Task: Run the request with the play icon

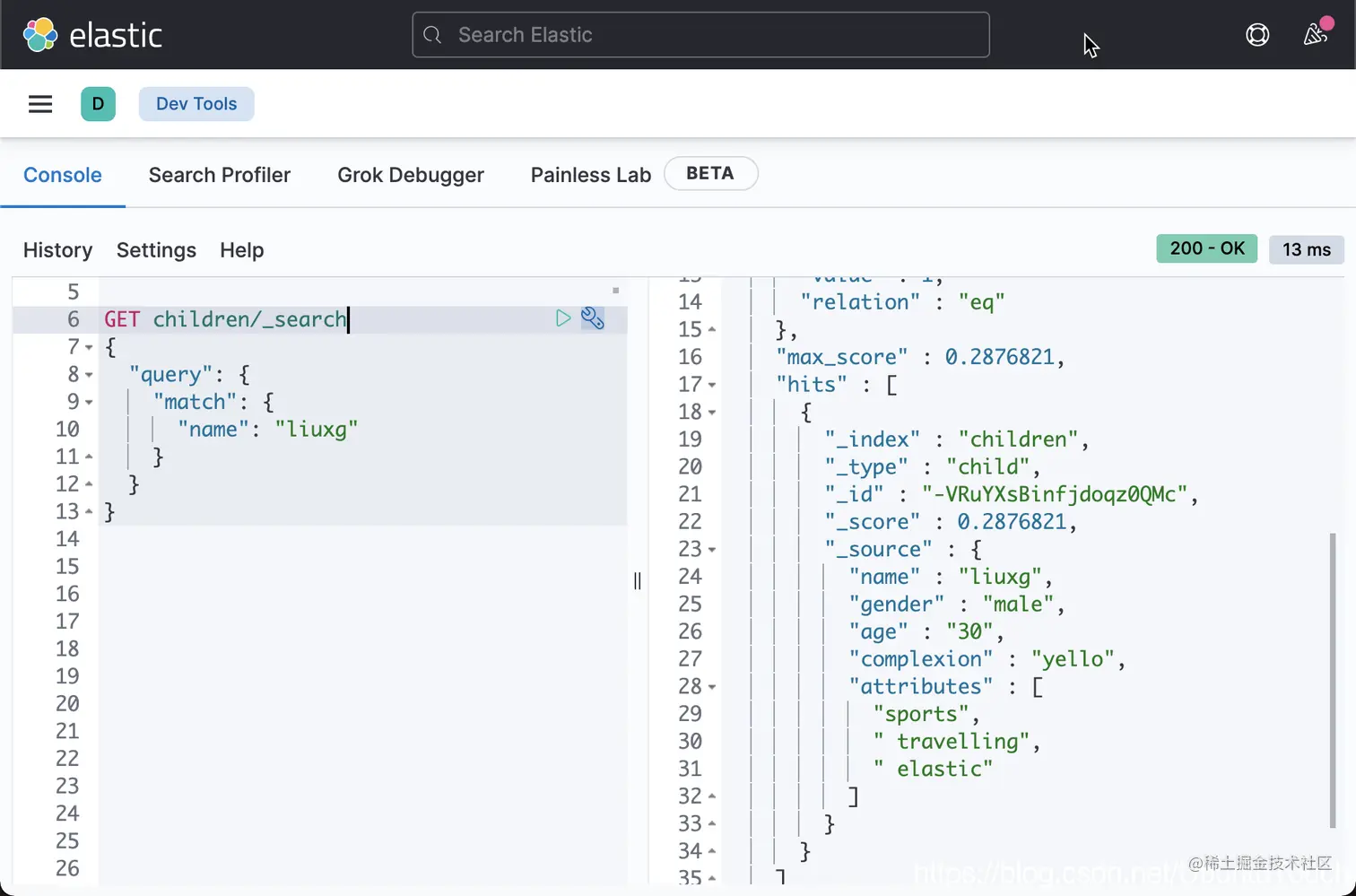Action: [562, 318]
